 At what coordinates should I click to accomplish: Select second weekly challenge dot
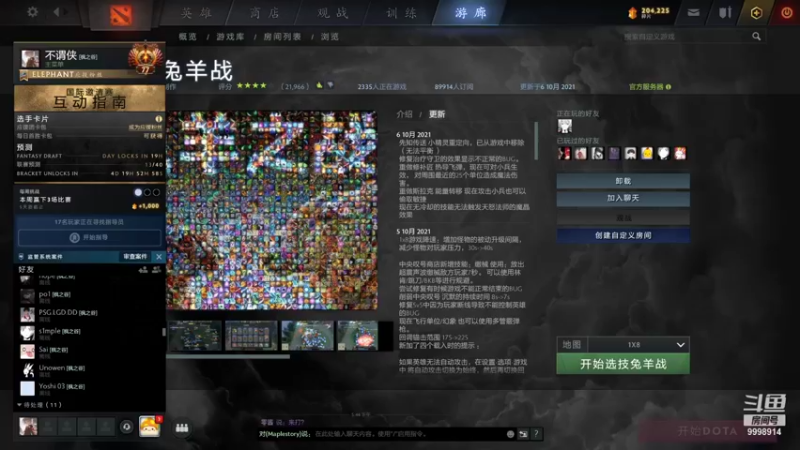[147, 192]
